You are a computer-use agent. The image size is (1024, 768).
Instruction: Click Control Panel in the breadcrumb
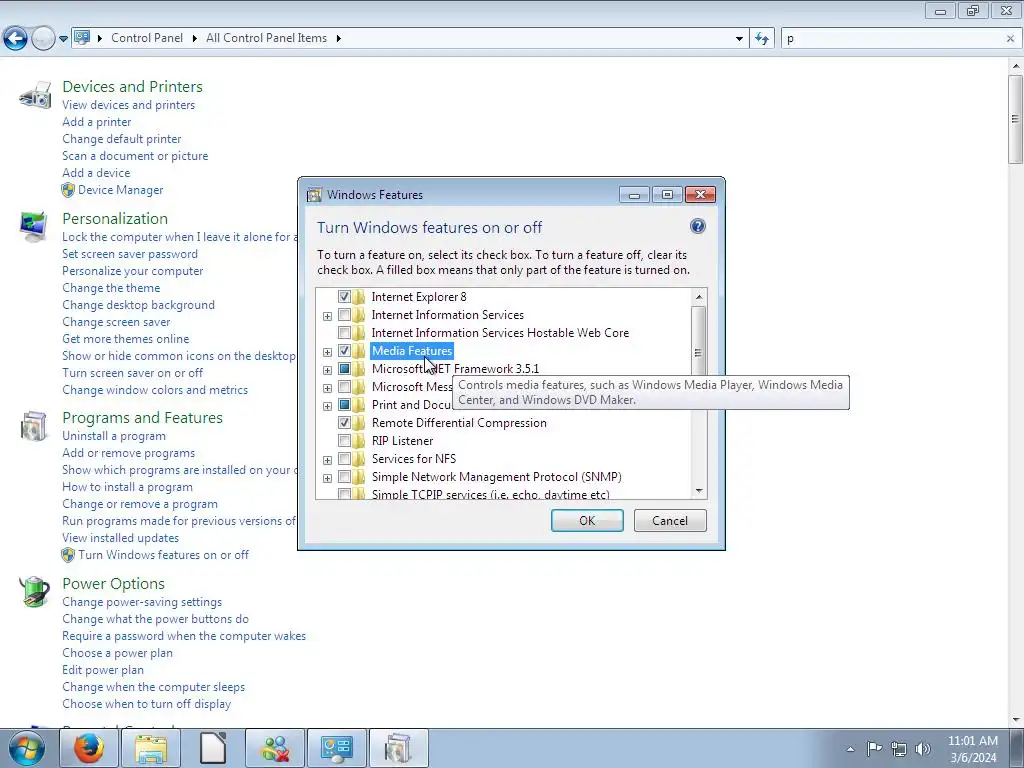coord(147,38)
